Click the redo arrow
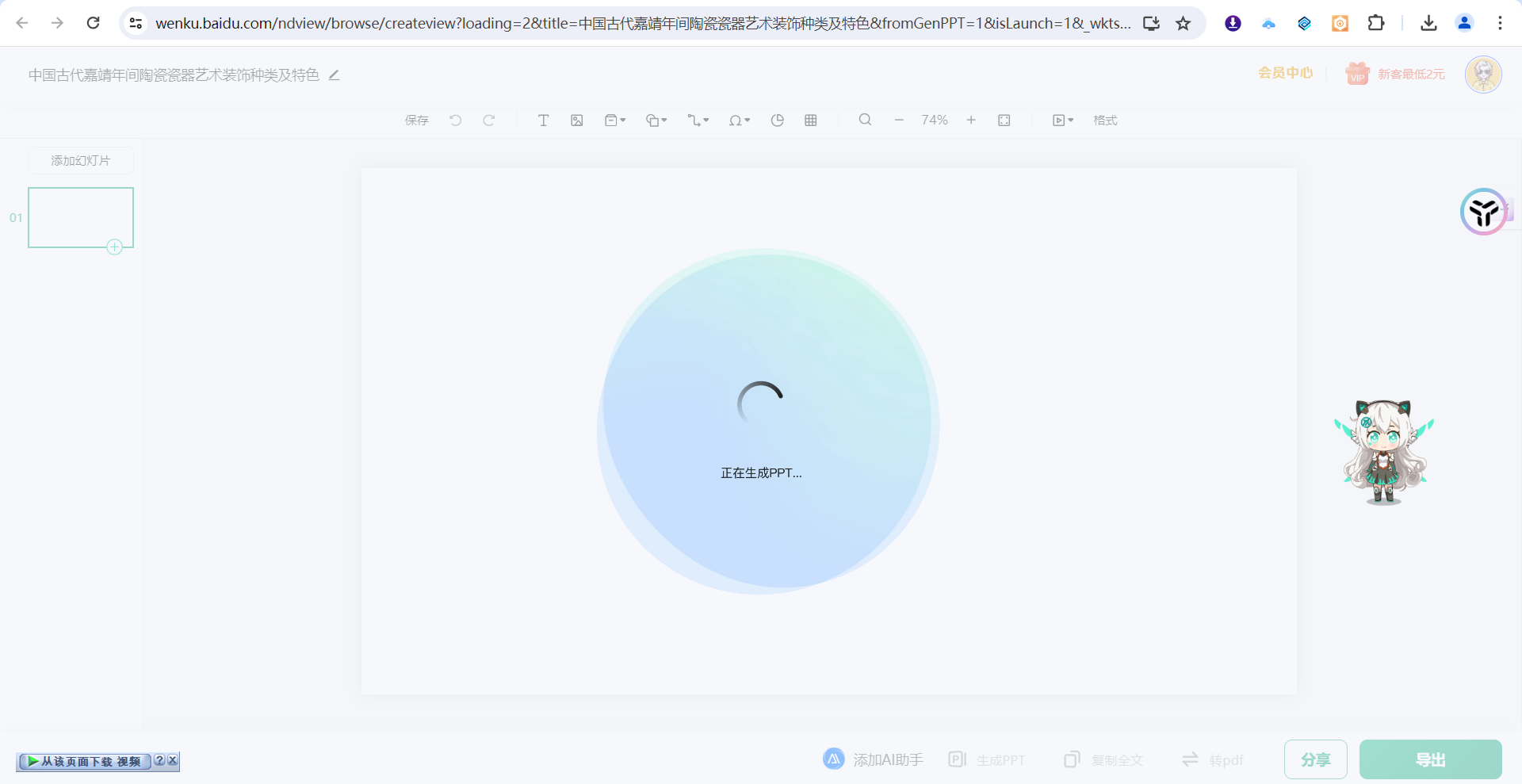1522x784 pixels. click(x=489, y=120)
